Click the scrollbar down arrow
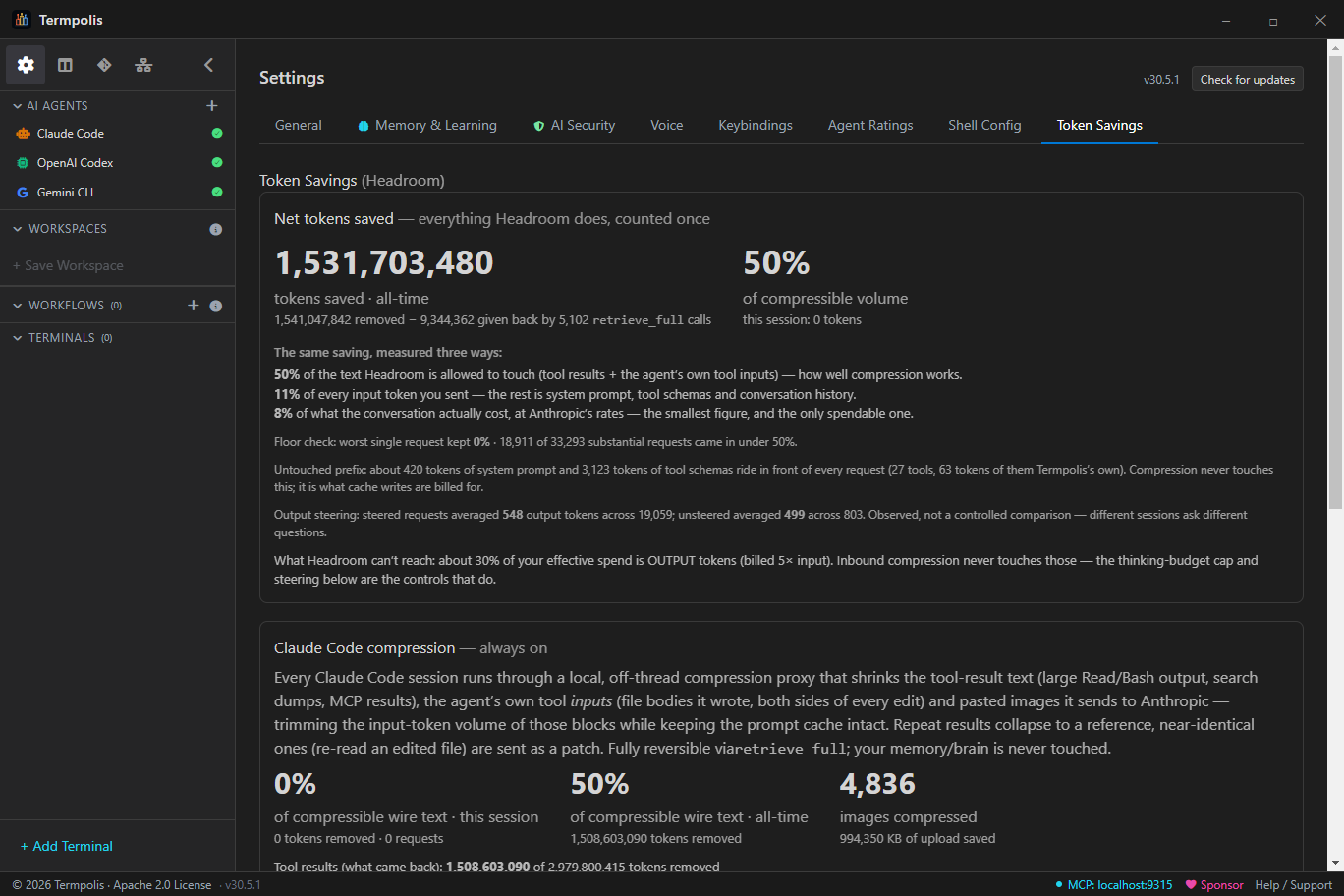 coord(1335,864)
